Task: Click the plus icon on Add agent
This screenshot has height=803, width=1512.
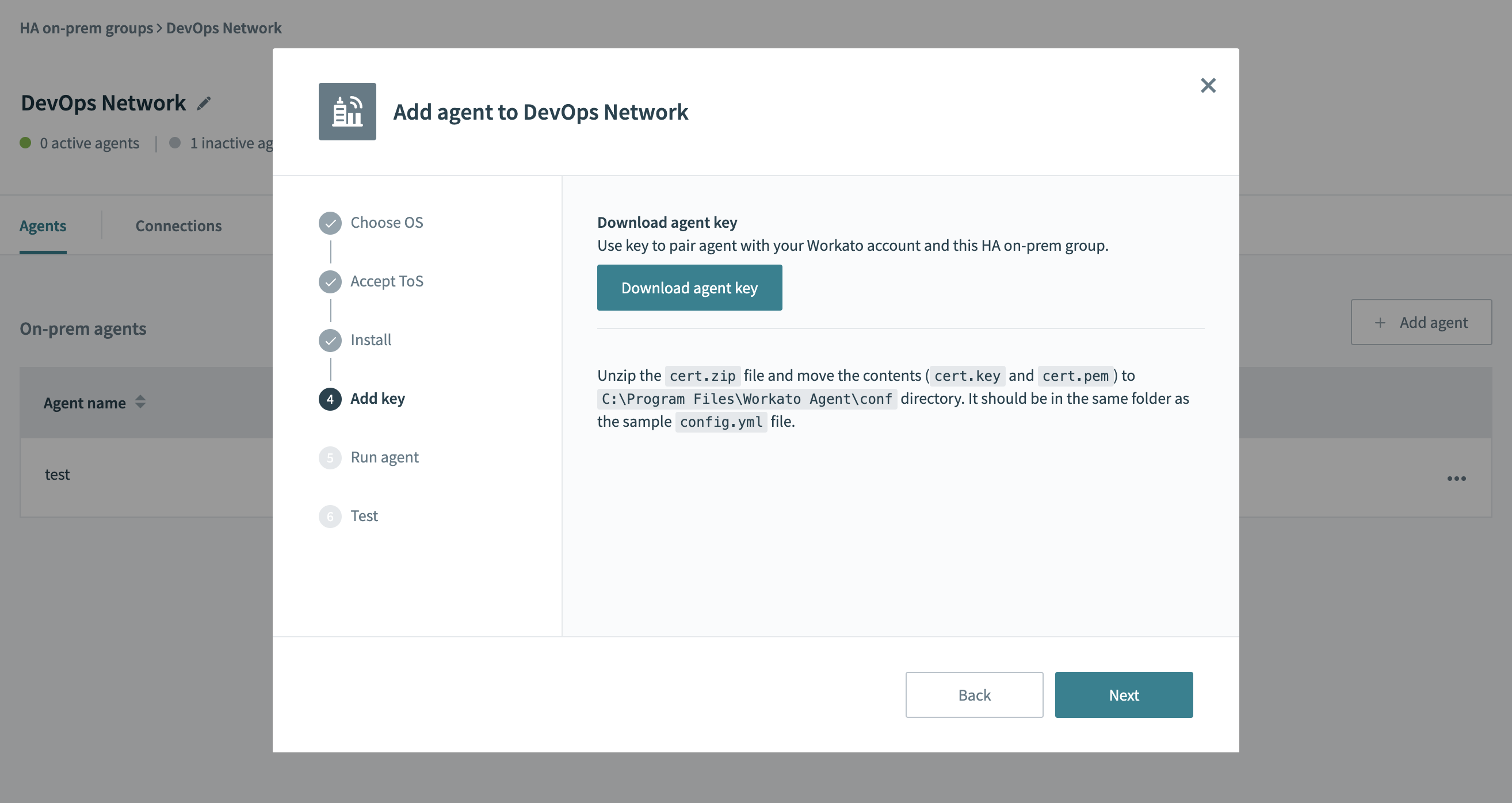Action: pos(1379,323)
